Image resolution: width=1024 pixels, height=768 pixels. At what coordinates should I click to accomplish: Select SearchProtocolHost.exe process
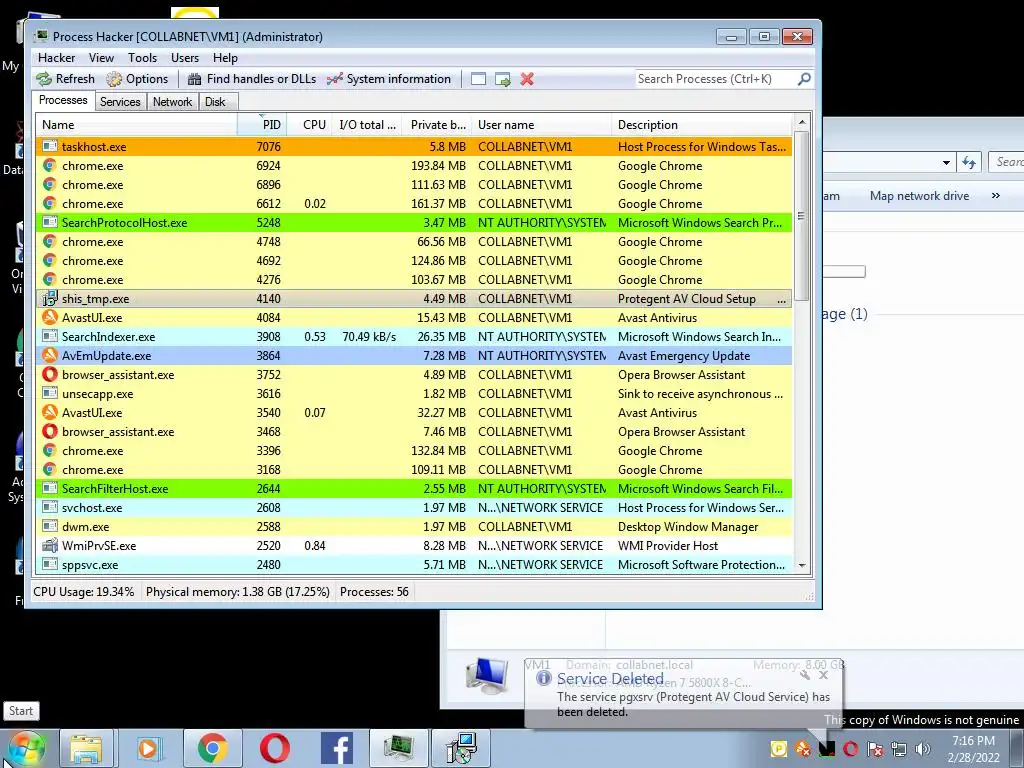click(x=414, y=223)
